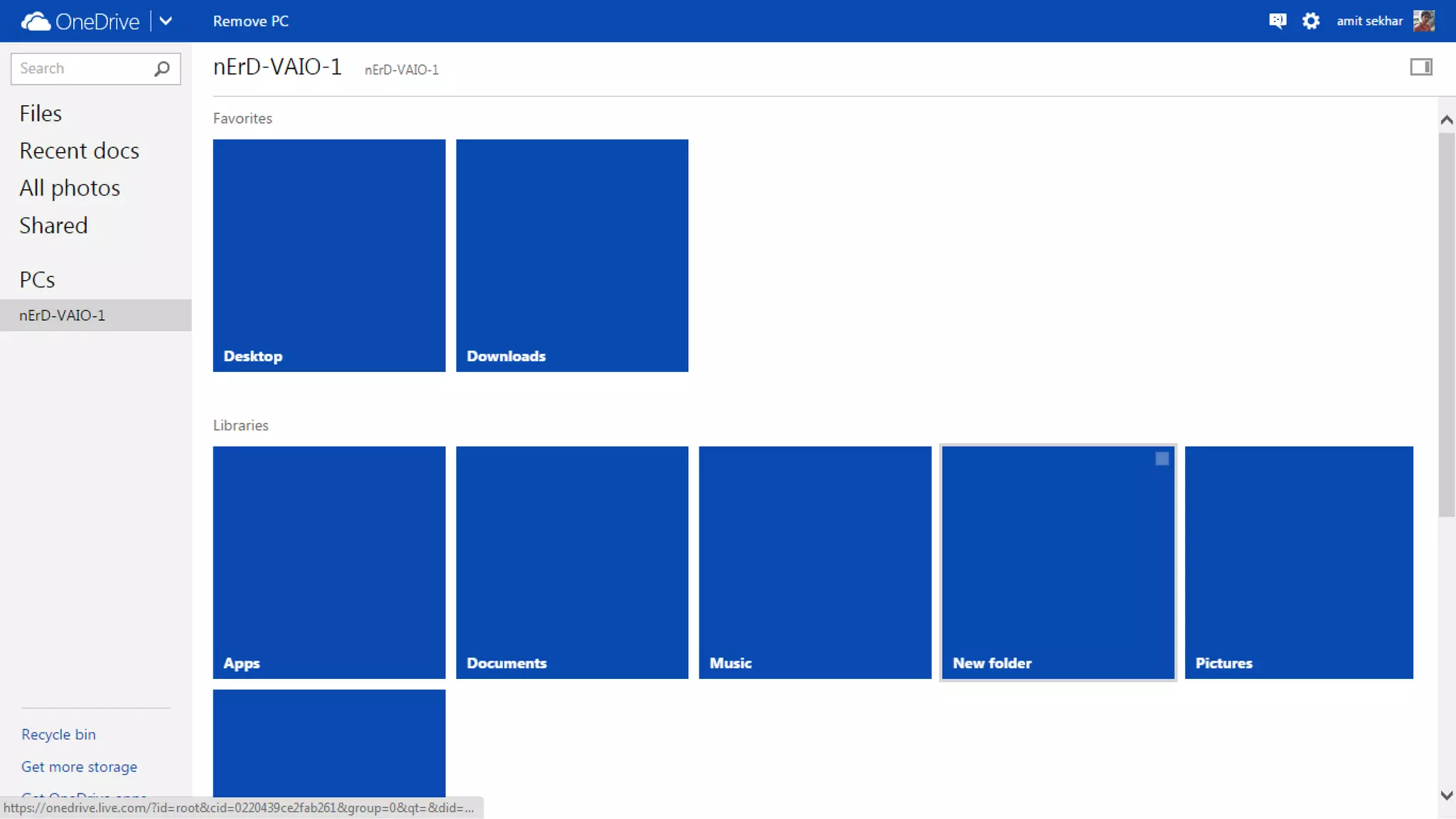Click Get more storage link
Screen dimensions: 1456x819
(x=79, y=767)
